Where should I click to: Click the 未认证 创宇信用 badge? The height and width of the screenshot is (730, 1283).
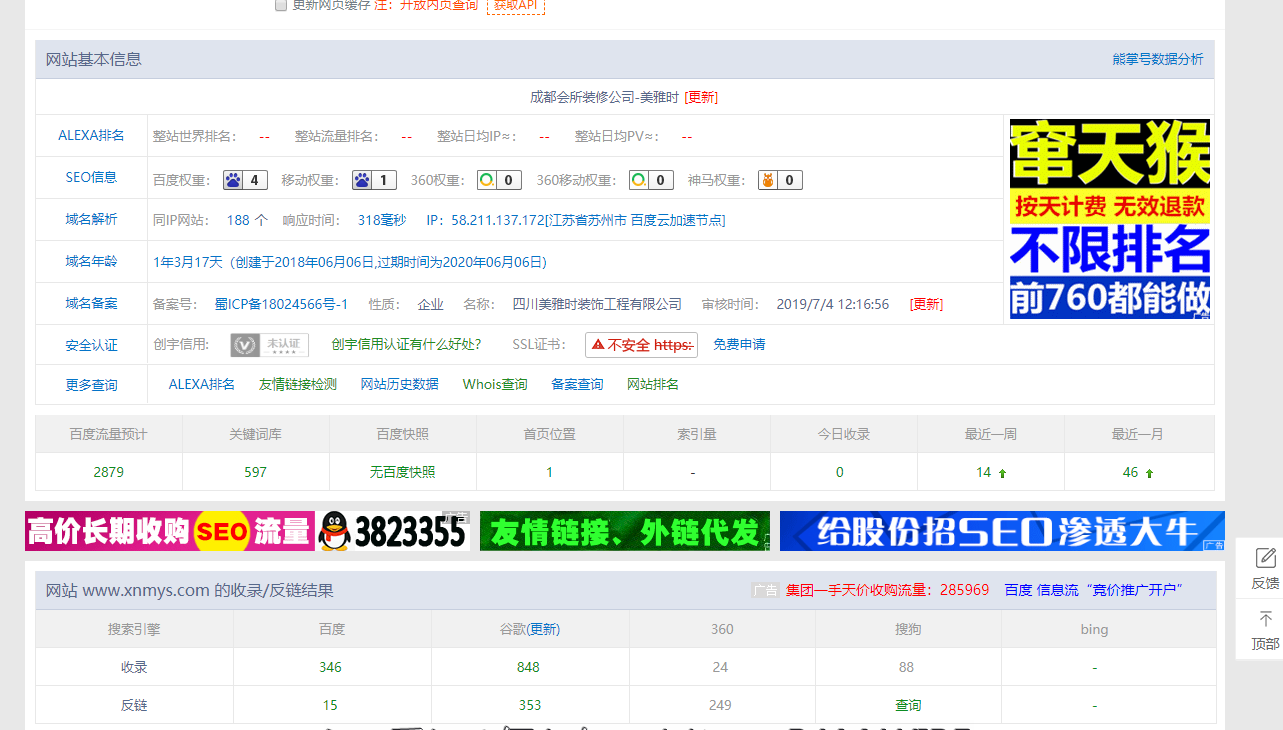pos(269,345)
